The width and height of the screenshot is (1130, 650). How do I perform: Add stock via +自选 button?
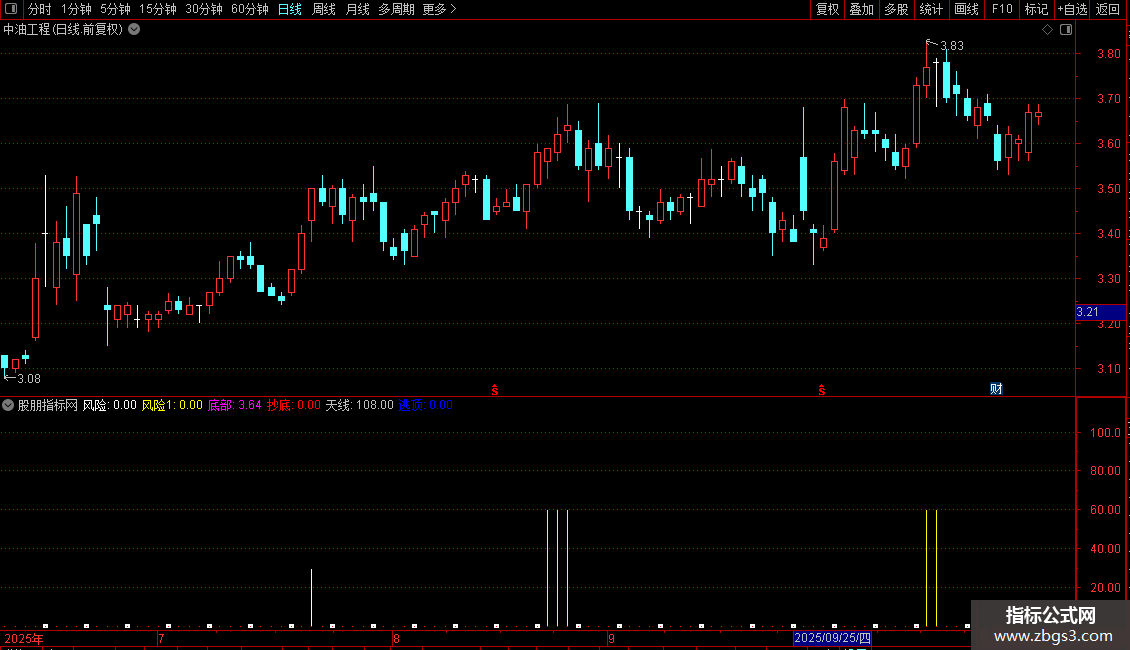point(1072,9)
